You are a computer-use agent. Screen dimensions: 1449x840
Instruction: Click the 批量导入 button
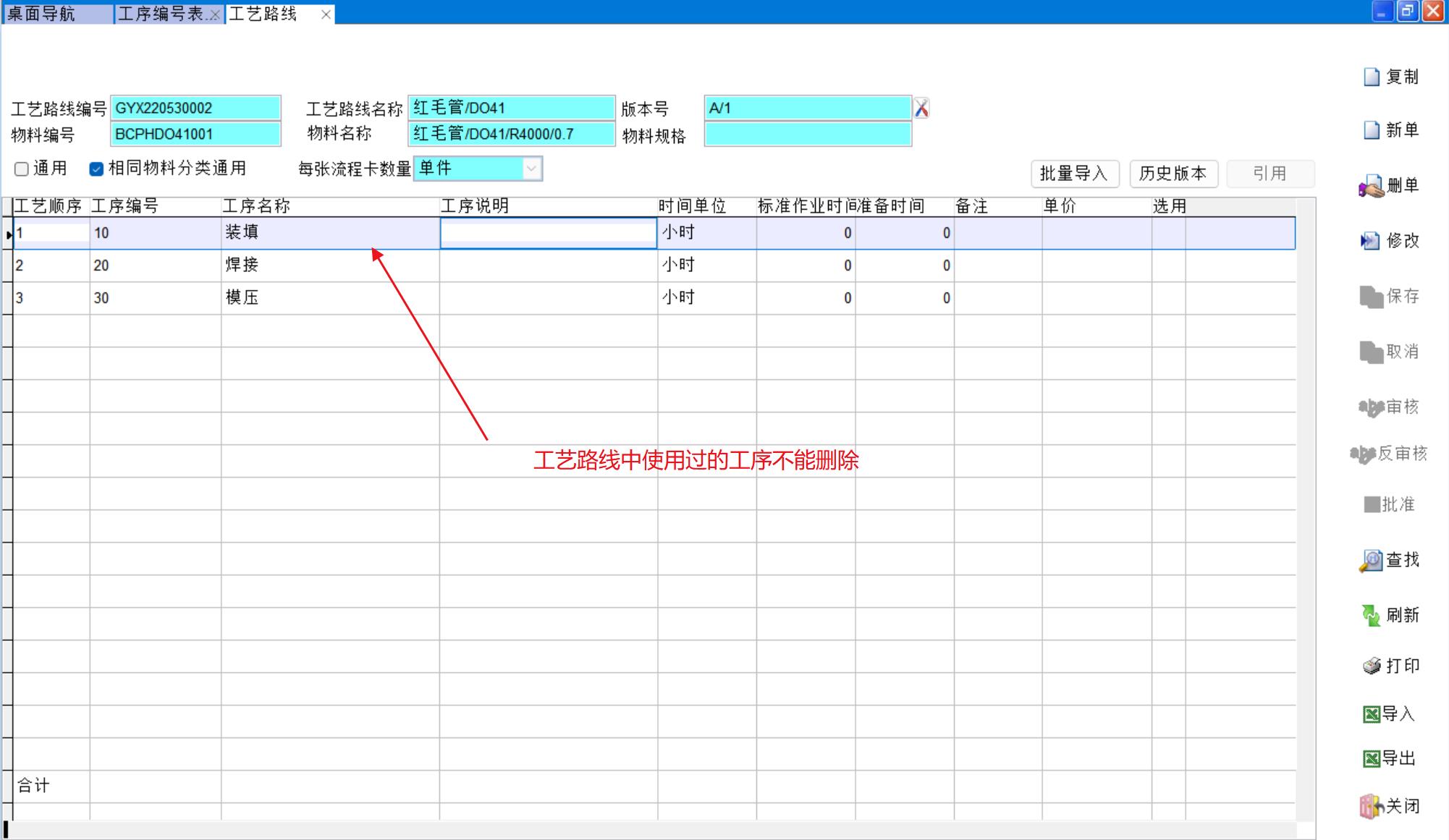[x=1074, y=174]
